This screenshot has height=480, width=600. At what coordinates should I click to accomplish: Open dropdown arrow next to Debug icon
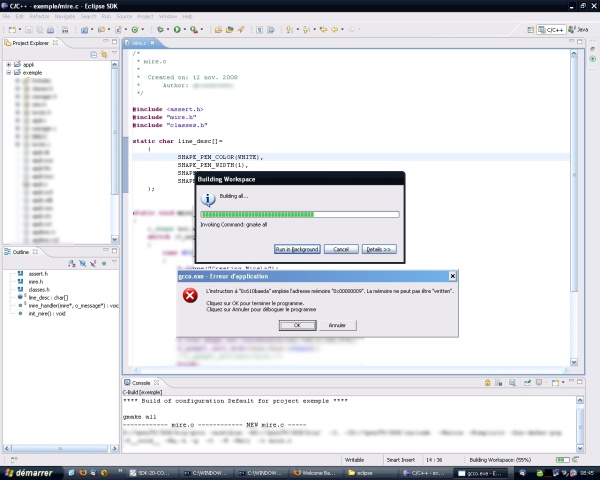(168, 29)
